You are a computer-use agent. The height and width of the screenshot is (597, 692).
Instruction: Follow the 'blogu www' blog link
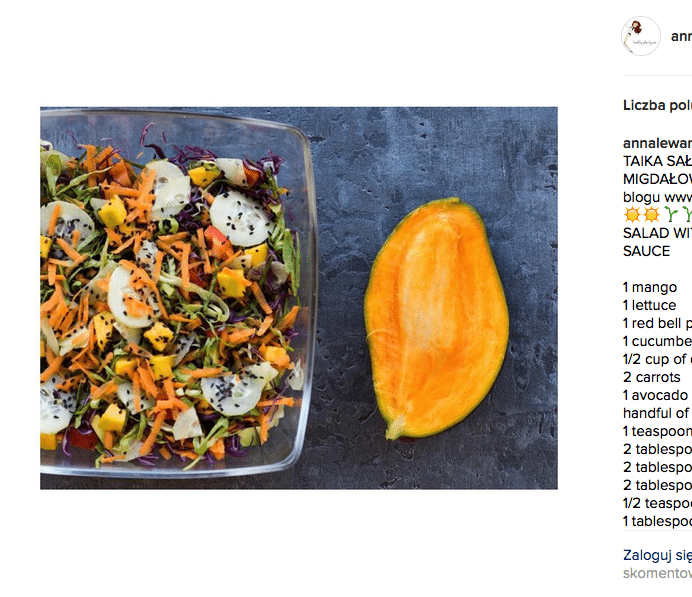(x=657, y=197)
